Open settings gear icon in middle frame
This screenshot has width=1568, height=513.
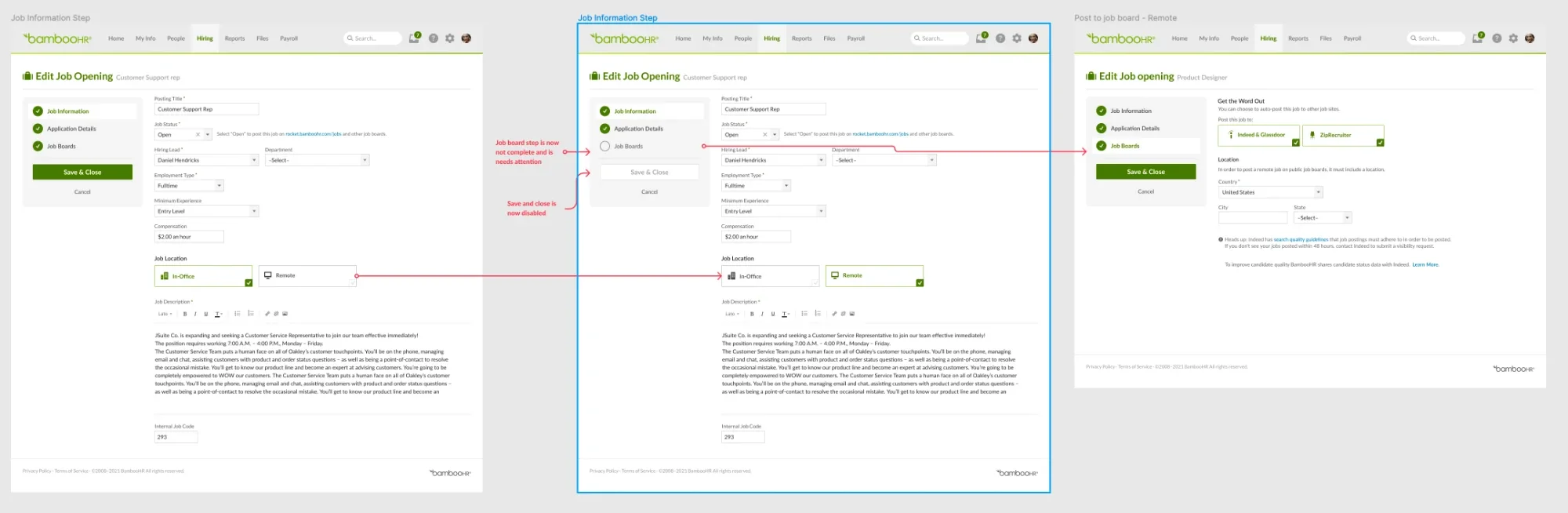click(x=1017, y=38)
